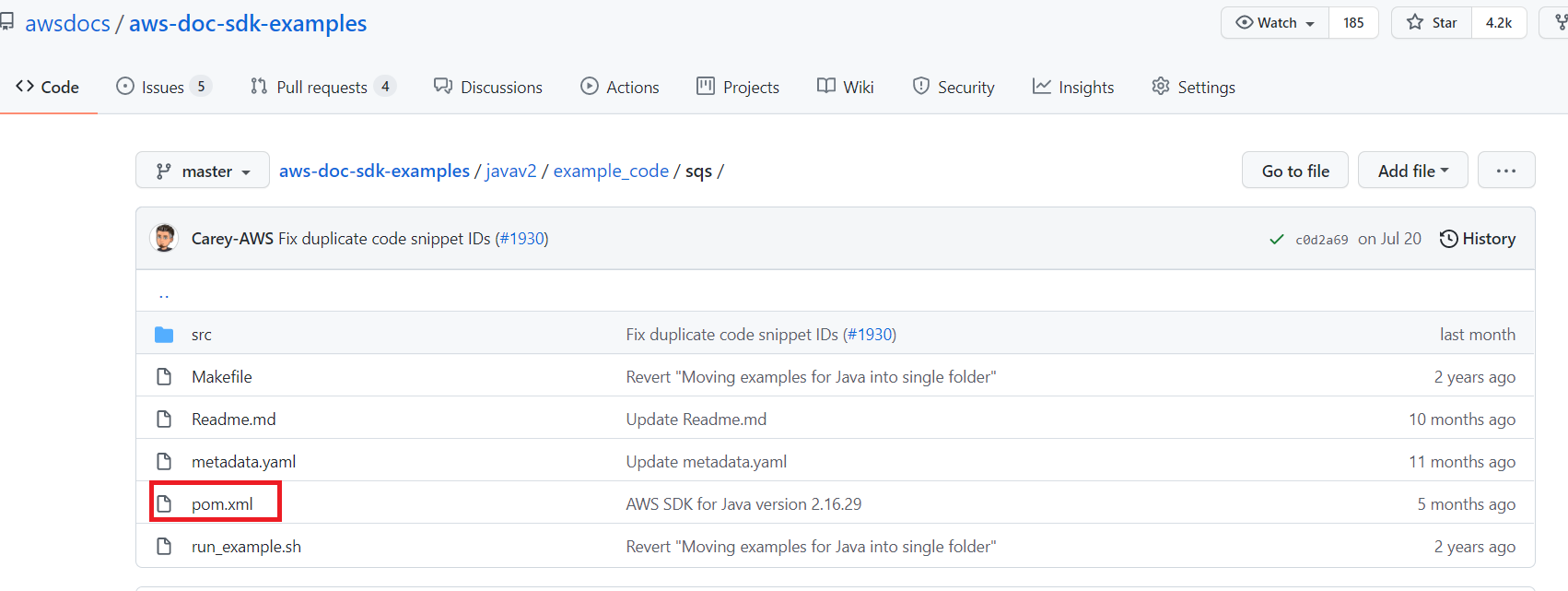Screen dimensions: 1568x591
Task: Click aws-doc-sdk-examples breadcrumb link
Action: [374, 171]
